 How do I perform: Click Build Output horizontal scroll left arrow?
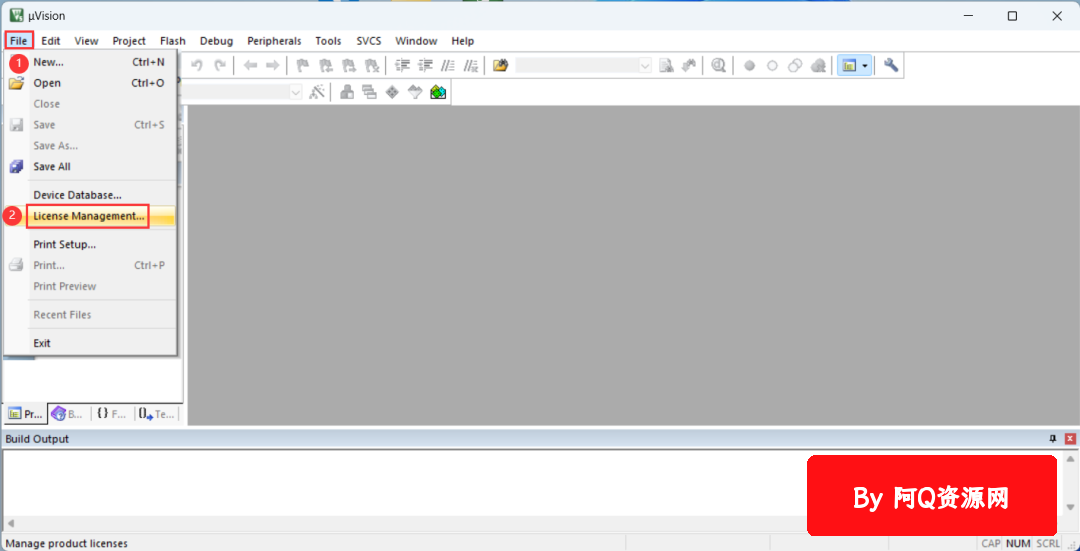coord(10,523)
